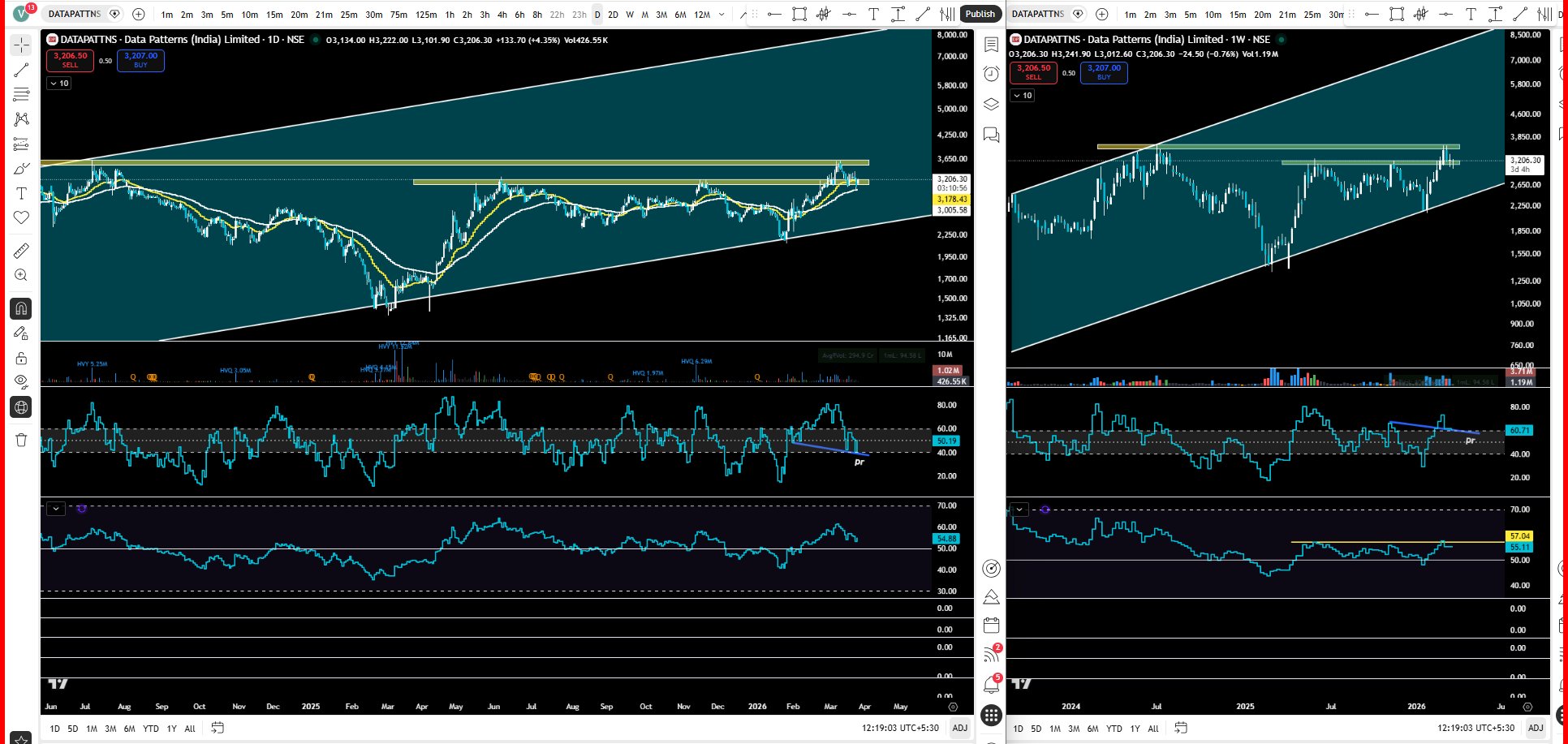Open the patterns drawing tools
Image resolution: width=1568 pixels, height=744 pixels.
(22, 119)
